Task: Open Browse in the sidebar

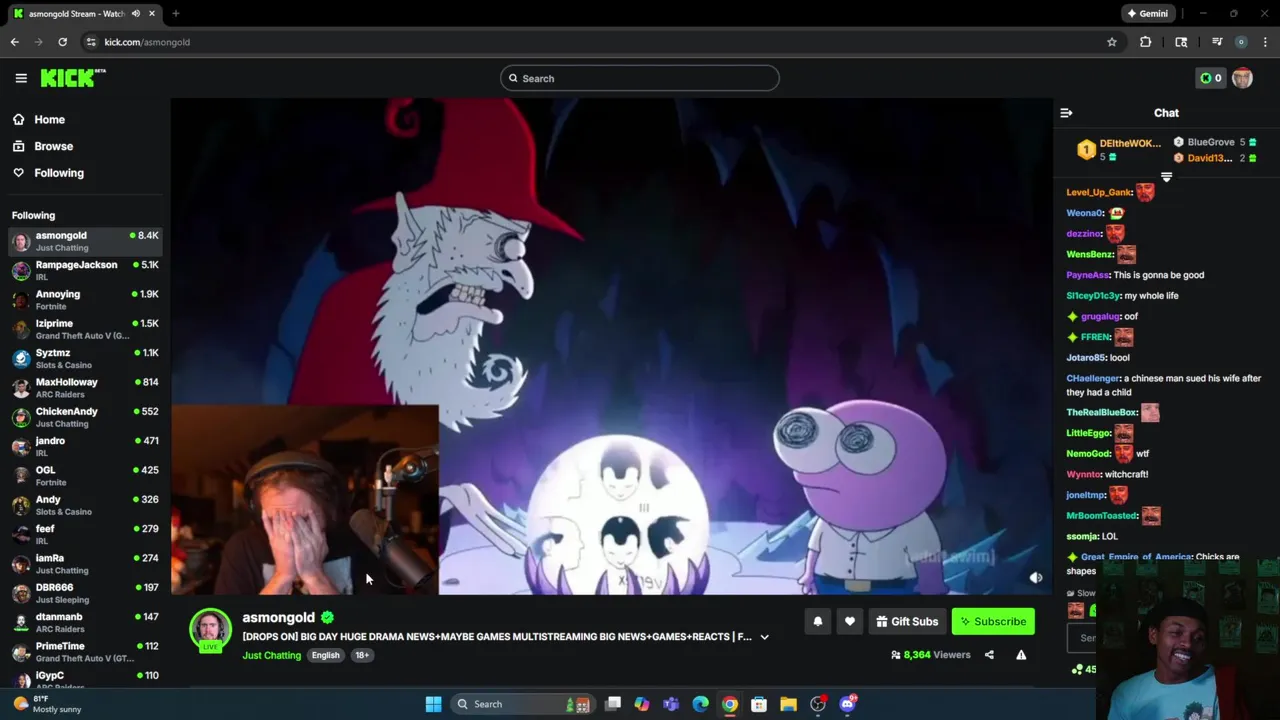Action: [53, 146]
